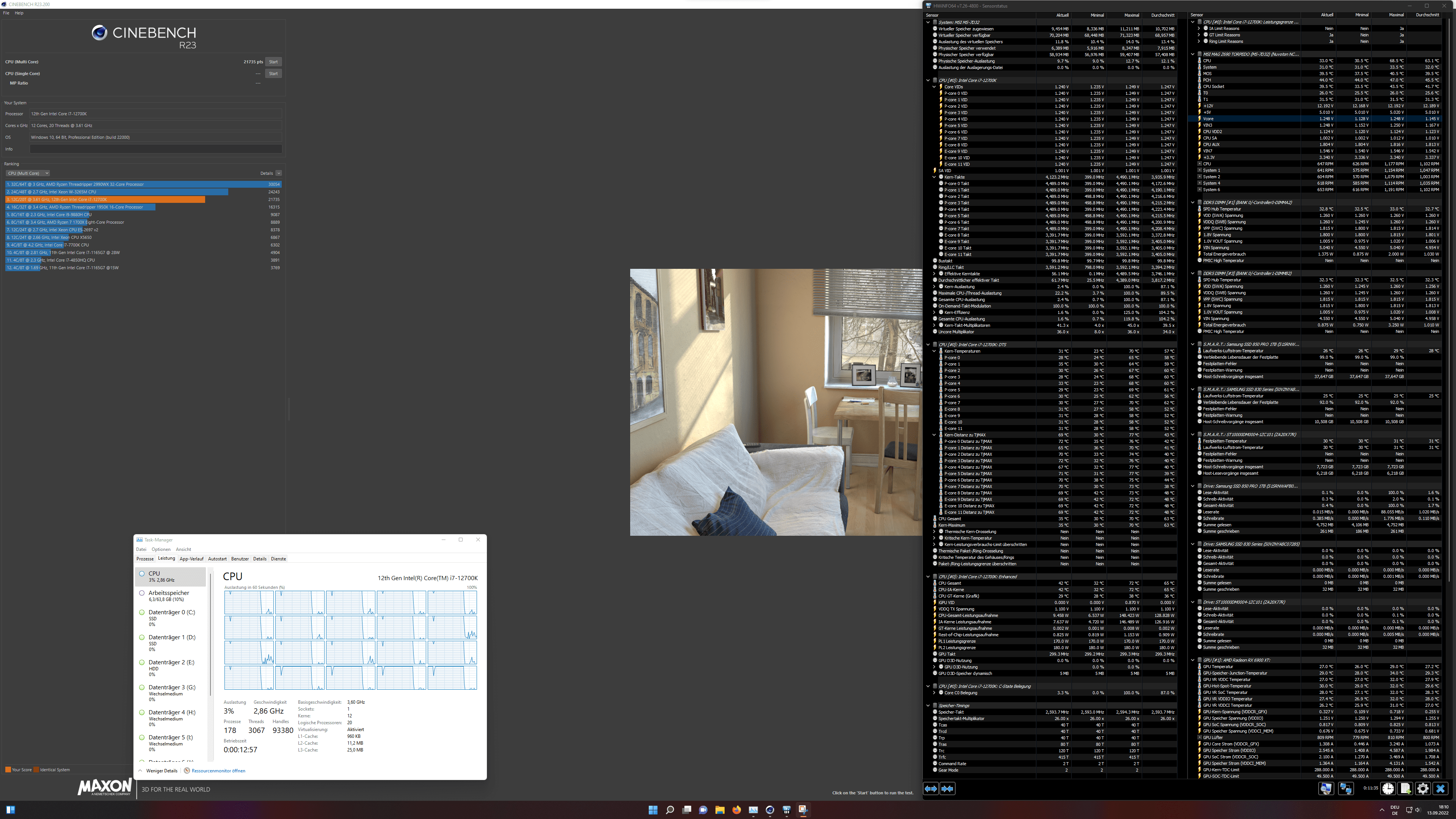Viewport: 1456px width, 819px height.
Task: Open Cinebench Help menu
Action: click(19, 13)
